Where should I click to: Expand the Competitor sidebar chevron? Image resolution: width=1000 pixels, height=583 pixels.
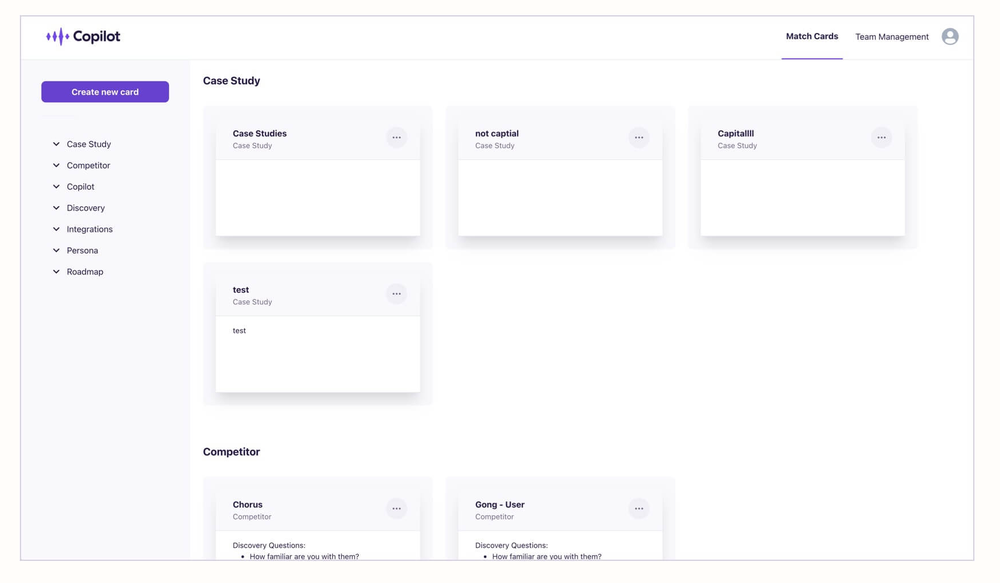tap(56, 165)
